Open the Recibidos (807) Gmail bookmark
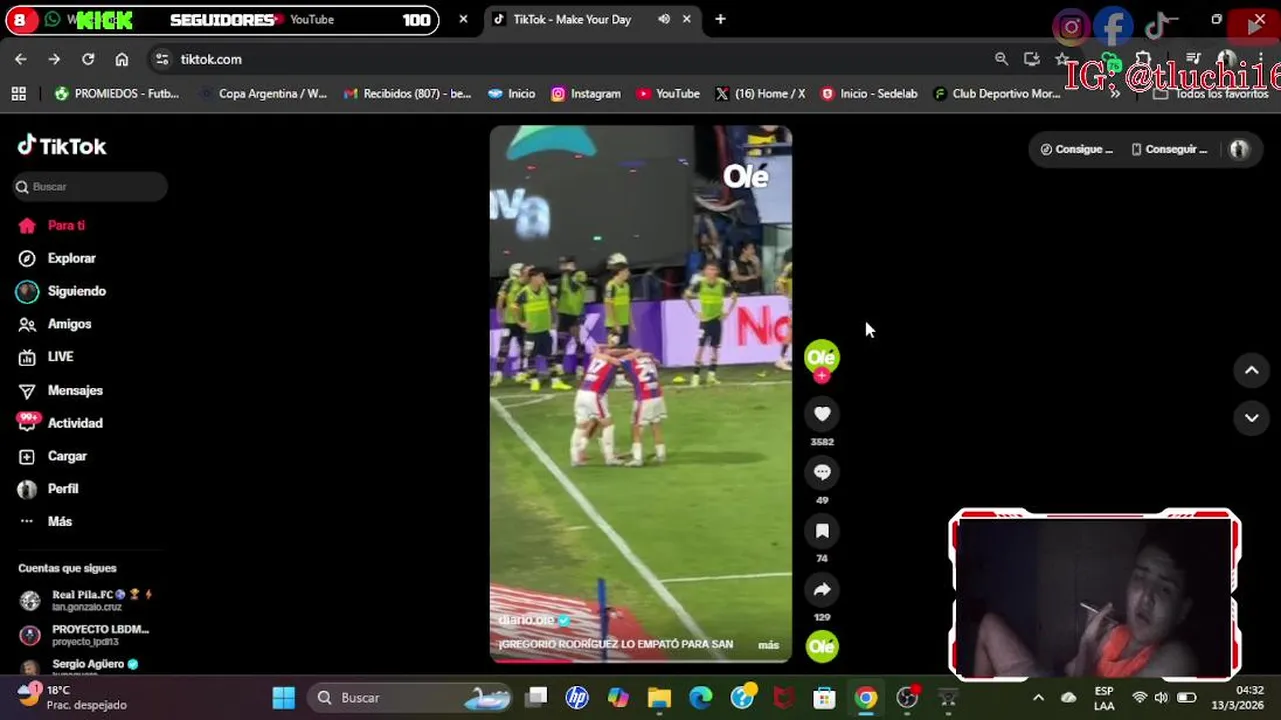The height and width of the screenshot is (720, 1281). (x=407, y=93)
